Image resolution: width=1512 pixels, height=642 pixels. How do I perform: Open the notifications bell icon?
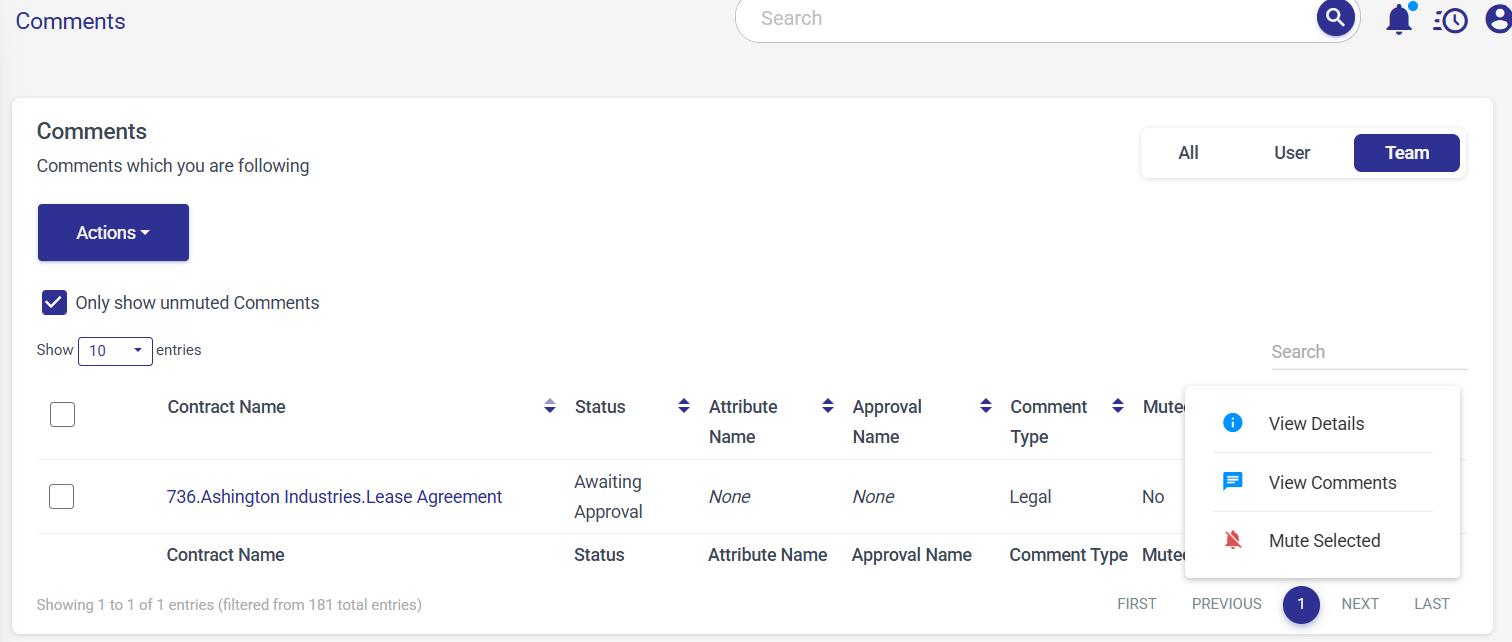[x=1398, y=20]
